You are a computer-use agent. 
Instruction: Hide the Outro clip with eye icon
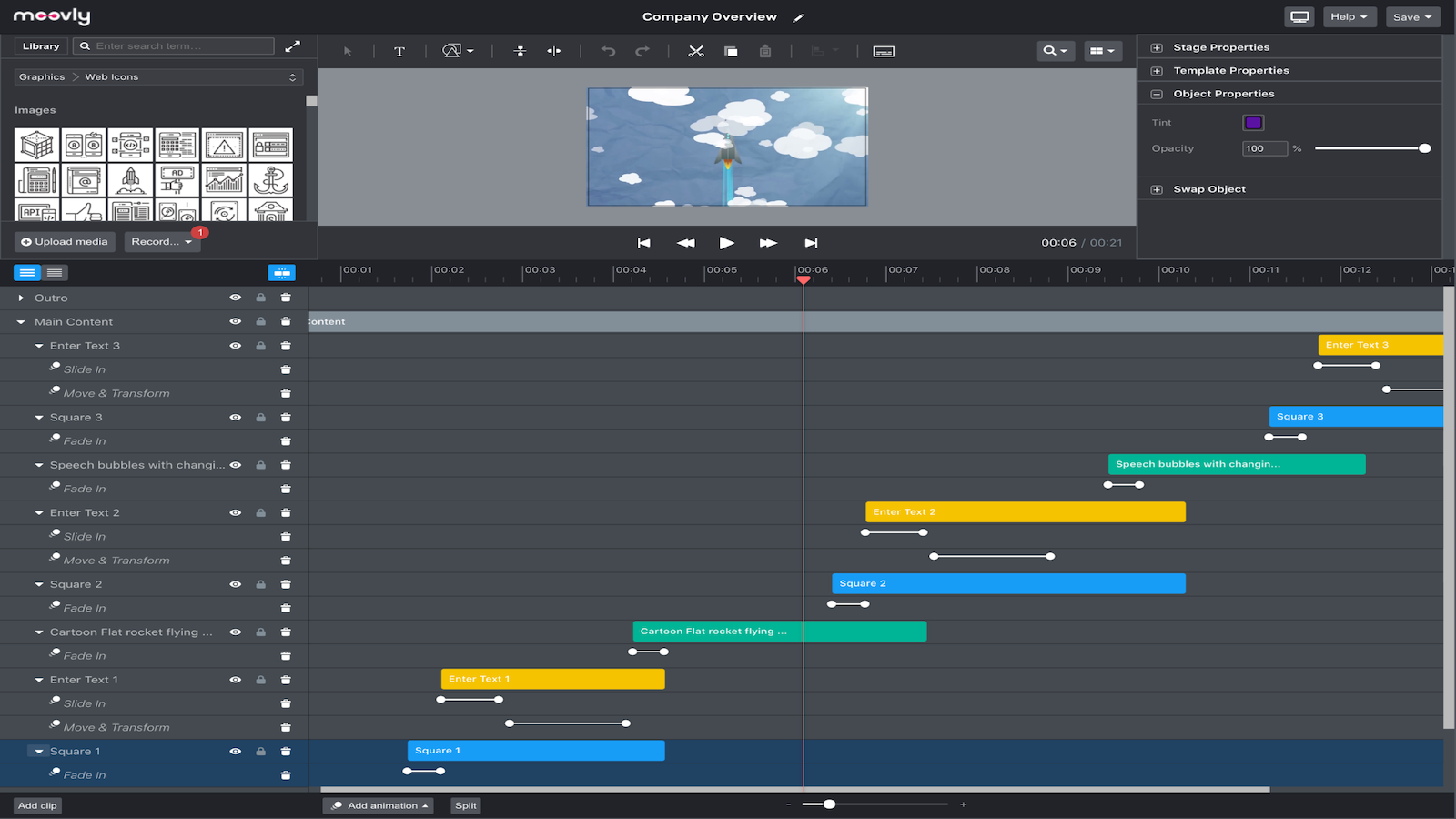[x=236, y=298]
